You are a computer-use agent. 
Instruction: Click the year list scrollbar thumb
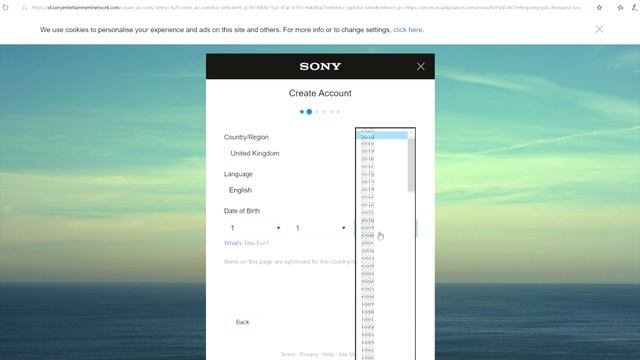[411, 165]
